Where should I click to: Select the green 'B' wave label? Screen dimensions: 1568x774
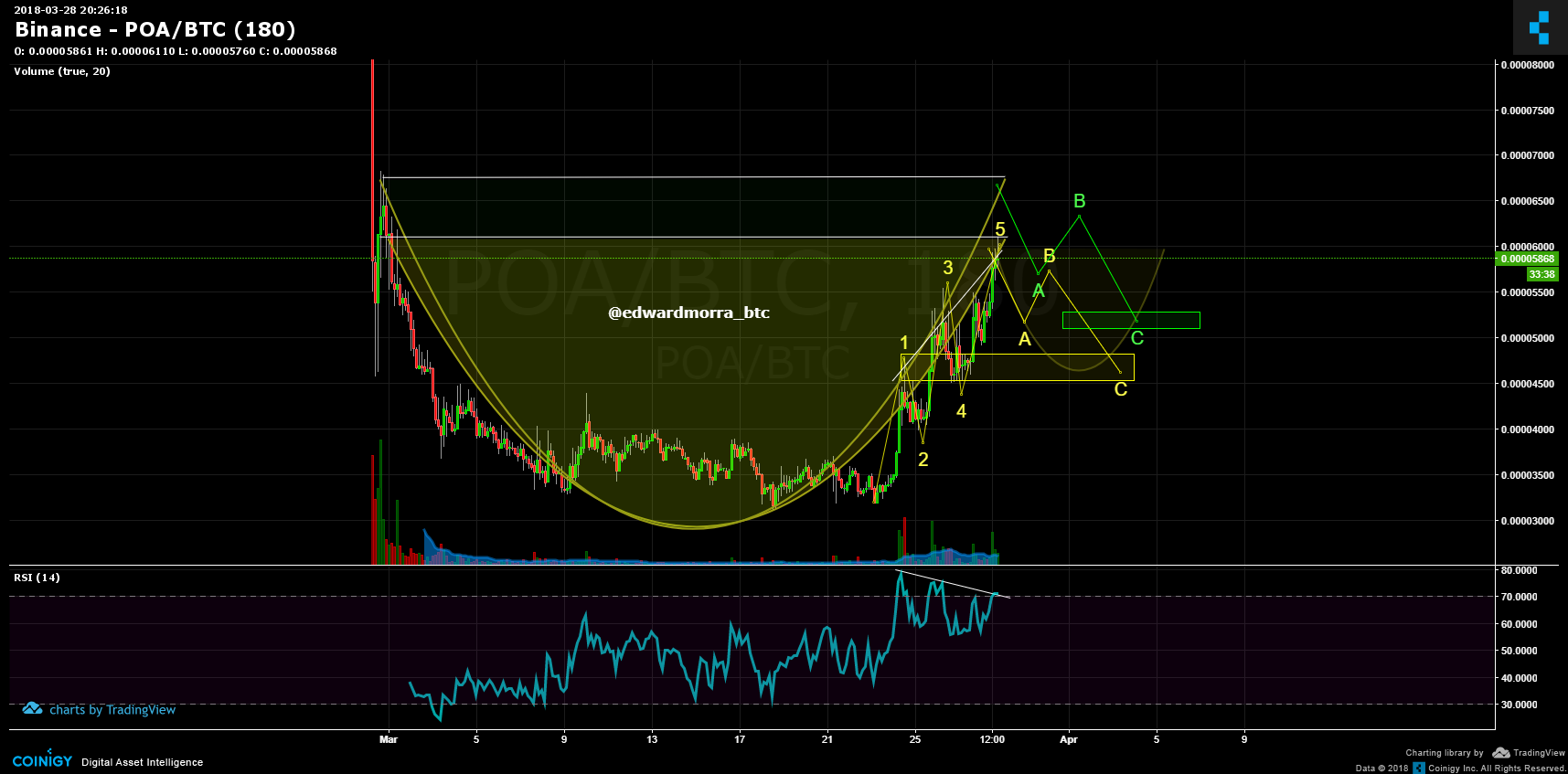[1080, 201]
